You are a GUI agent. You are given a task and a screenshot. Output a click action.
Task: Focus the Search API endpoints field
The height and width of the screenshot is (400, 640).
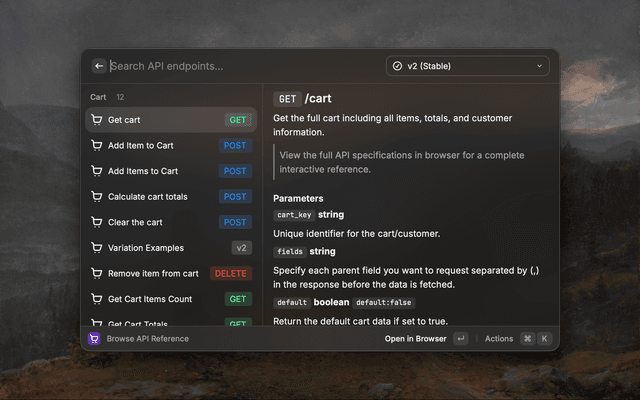(245, 66)
